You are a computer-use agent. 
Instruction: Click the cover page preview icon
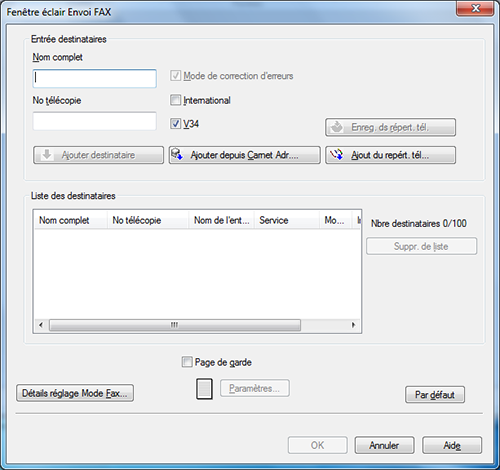(x=204, y=389)
